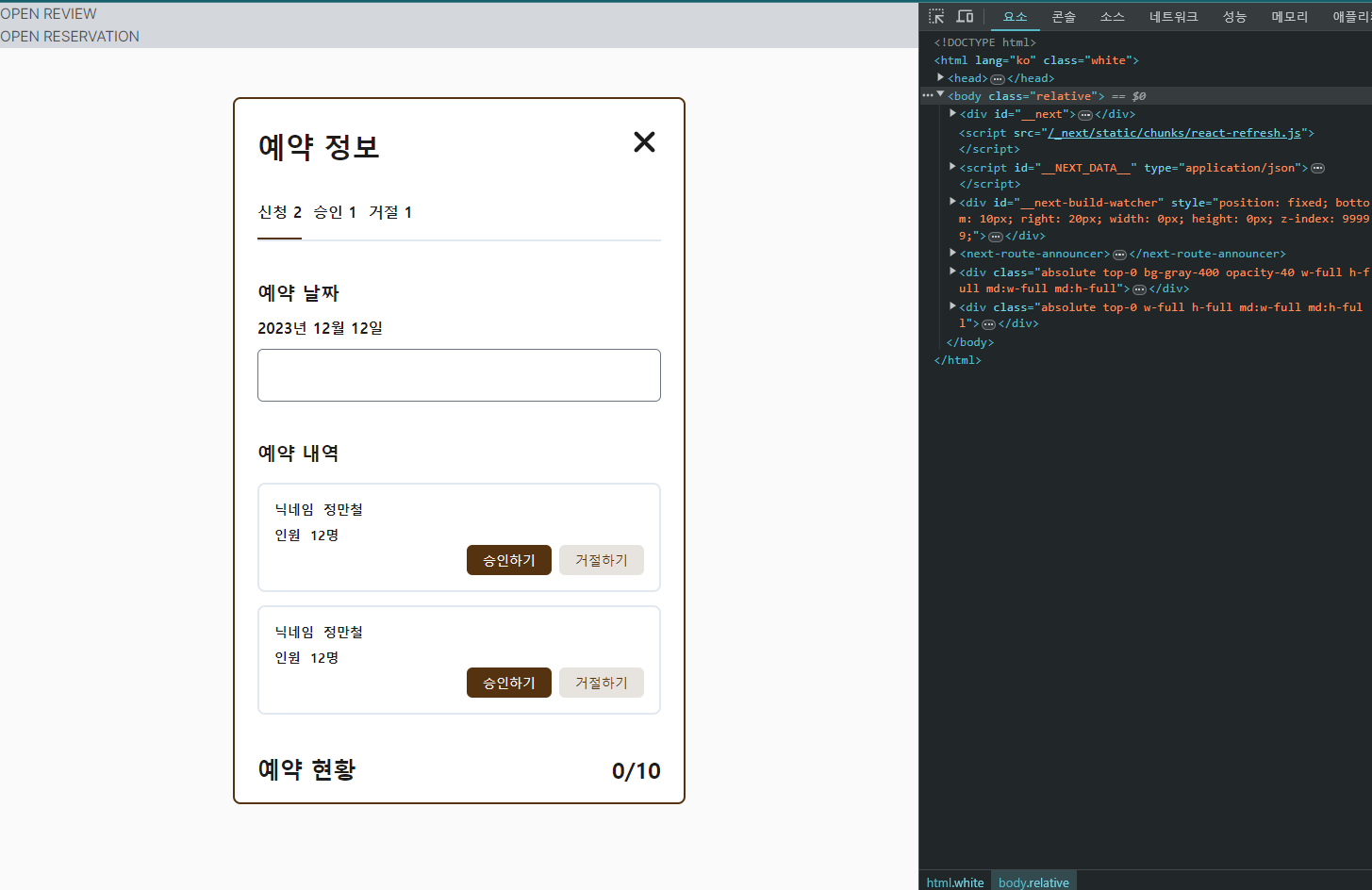This screenshot has height=890, width=1372.
Task: Expand the __NEXT_DATA__ script node
Action: pos(952,166)
